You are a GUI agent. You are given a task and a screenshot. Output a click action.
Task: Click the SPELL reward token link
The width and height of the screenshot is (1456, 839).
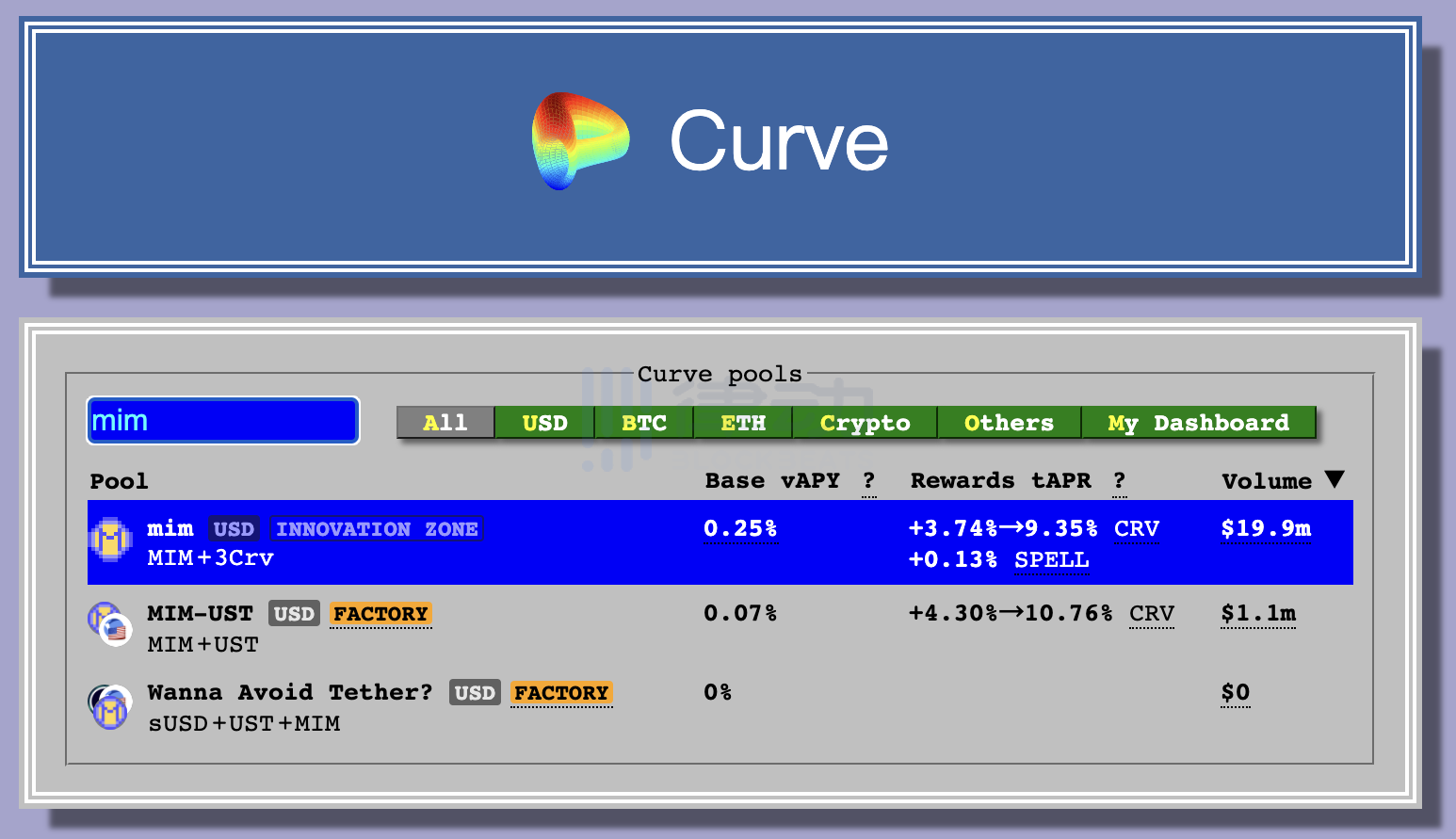coord(1052,560)
